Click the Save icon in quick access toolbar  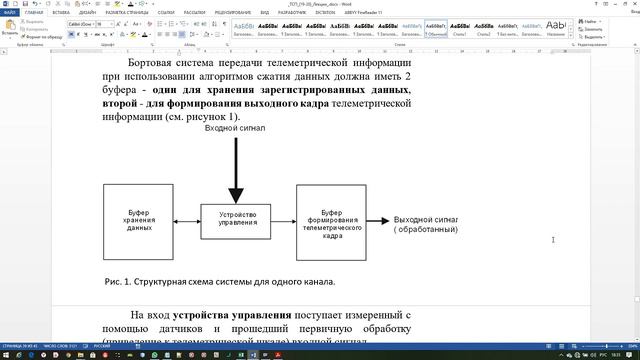click(x=25, y=4)
